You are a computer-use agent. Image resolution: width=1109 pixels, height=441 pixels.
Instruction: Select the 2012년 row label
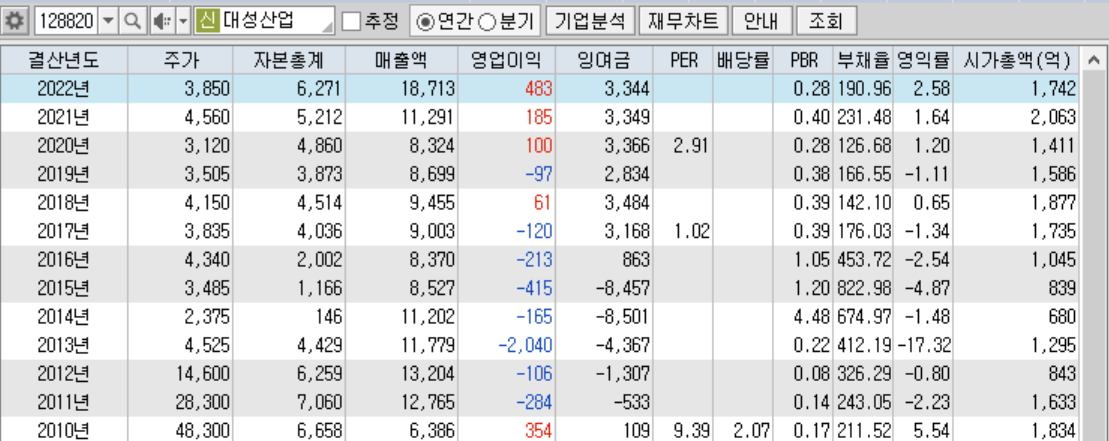click(x=64, y=373)
